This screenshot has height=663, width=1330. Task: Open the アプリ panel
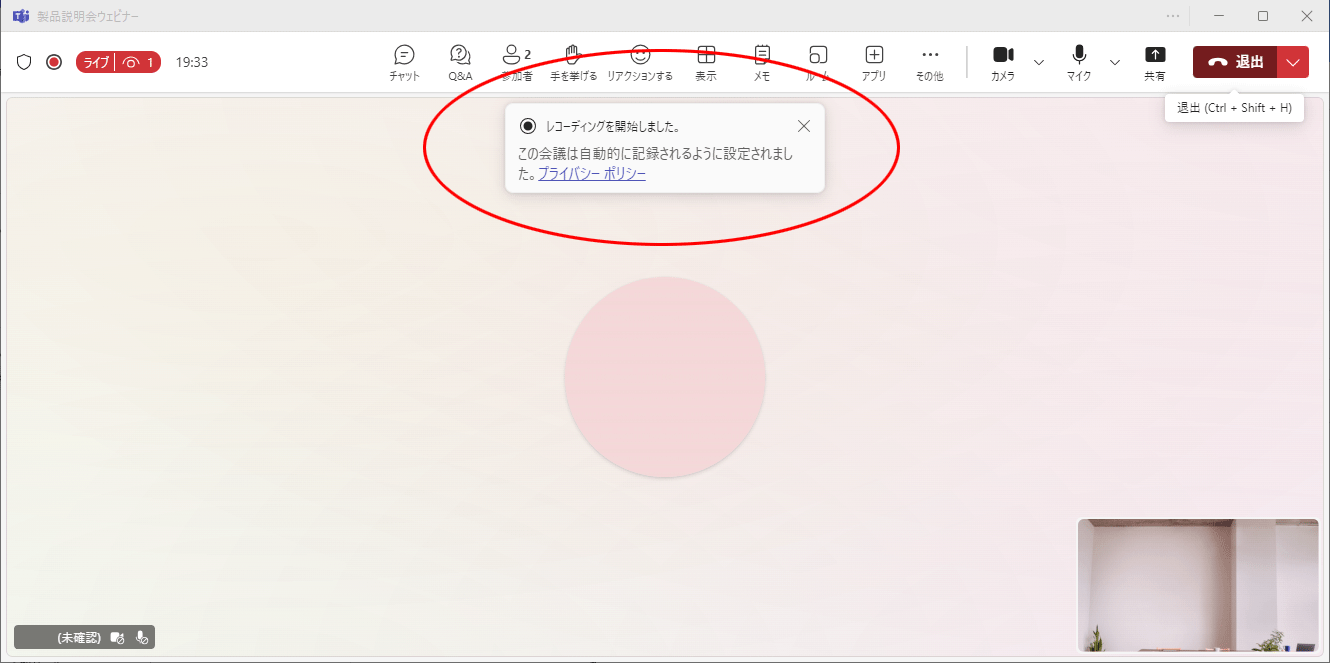click(874, 61)
